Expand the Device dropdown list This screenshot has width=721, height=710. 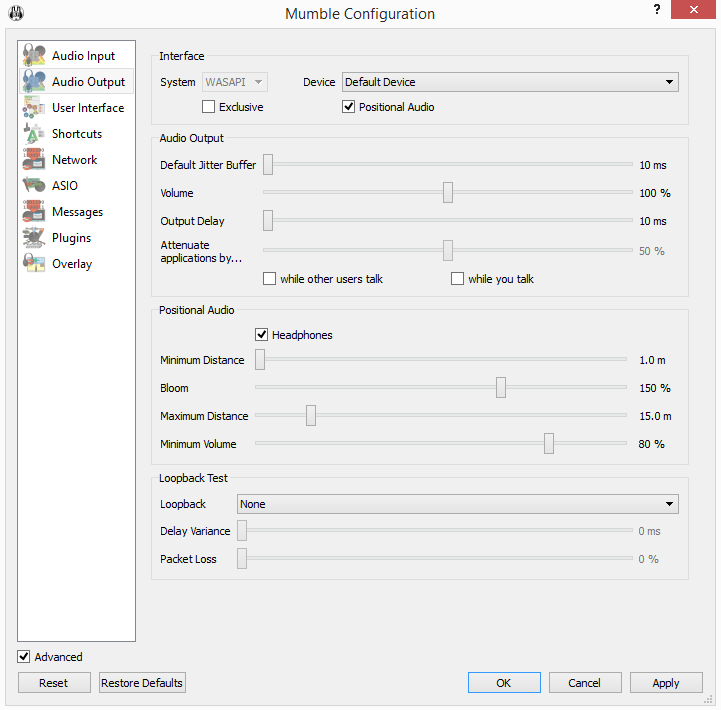510,82
